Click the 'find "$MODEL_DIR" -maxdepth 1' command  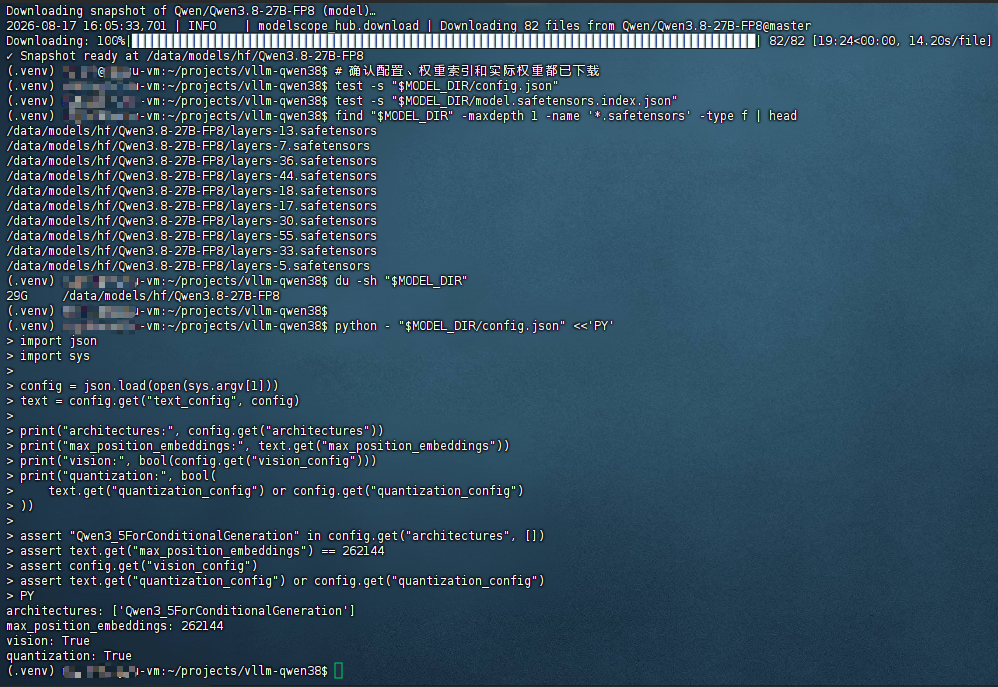[566, 116]
